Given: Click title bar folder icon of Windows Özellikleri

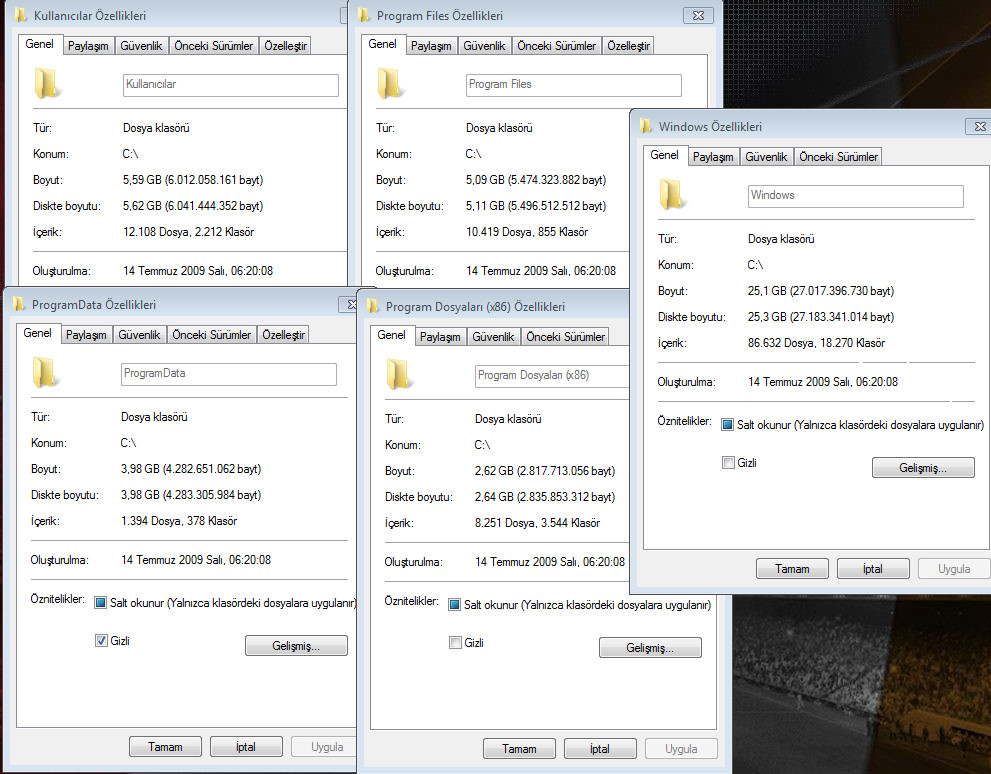Looking at the screenshot, I should (646, 126).
